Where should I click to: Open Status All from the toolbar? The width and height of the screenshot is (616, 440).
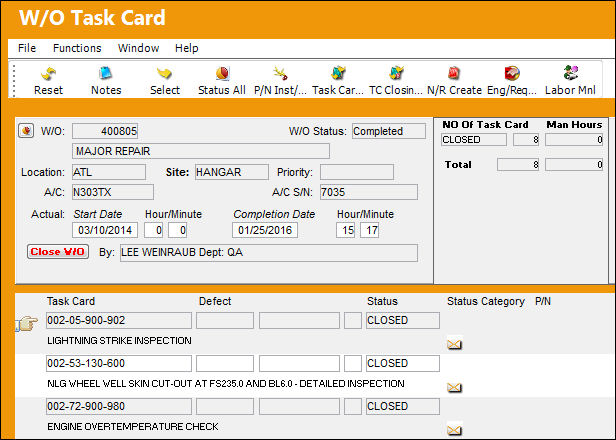tap(222, 74)
